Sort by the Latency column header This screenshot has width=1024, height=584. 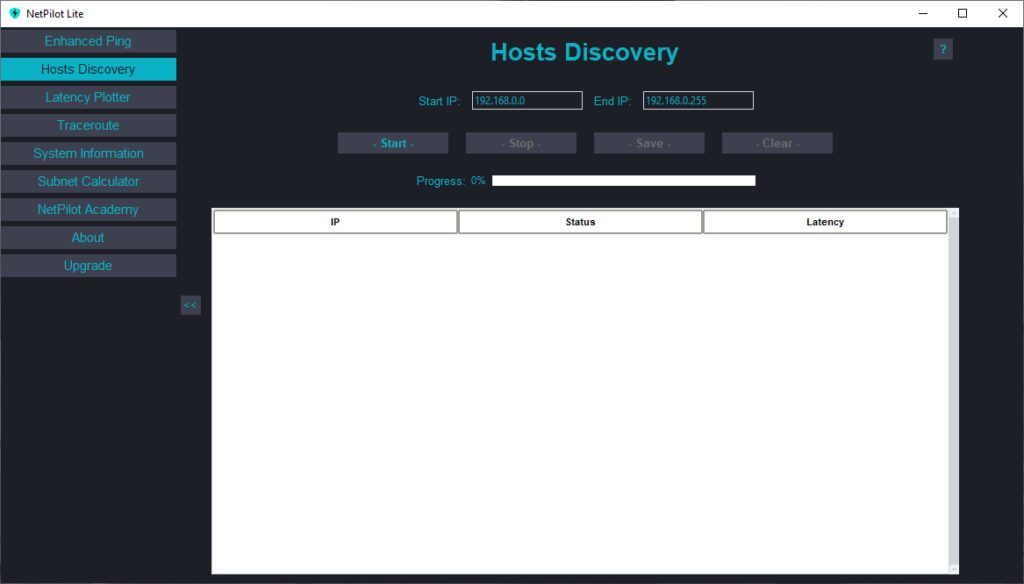point(825,222)
